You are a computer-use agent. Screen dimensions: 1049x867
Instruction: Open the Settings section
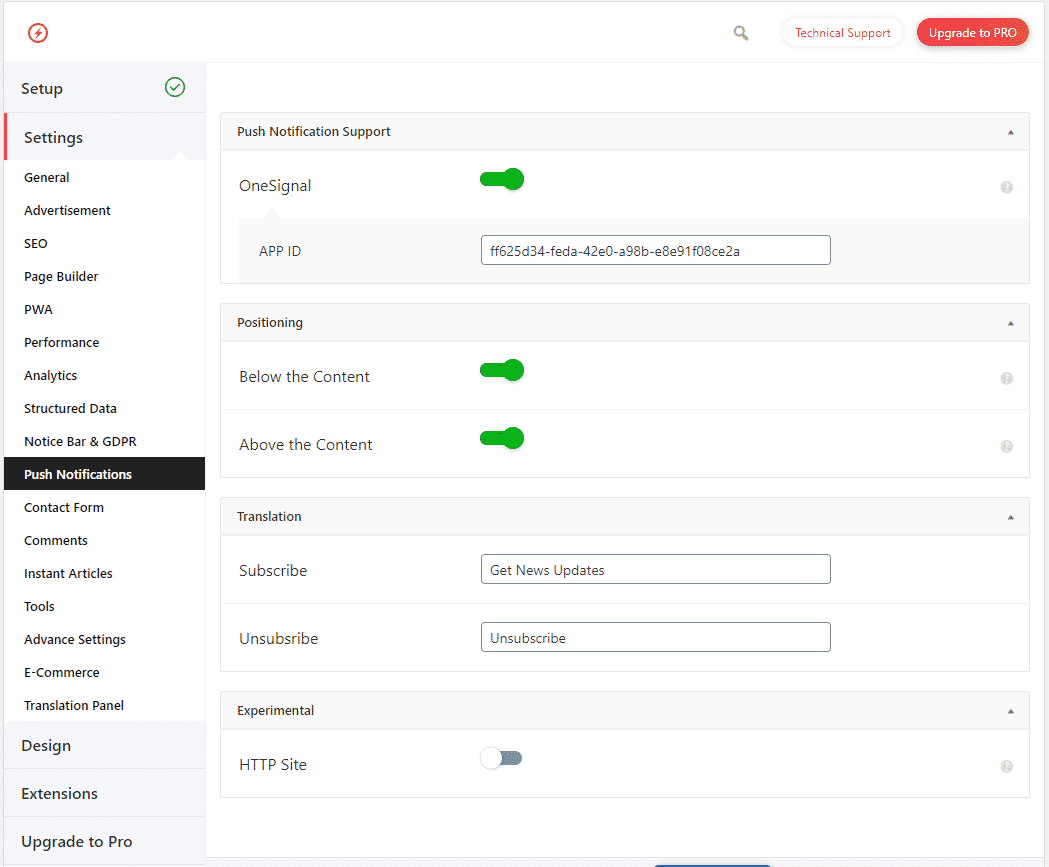104,137
